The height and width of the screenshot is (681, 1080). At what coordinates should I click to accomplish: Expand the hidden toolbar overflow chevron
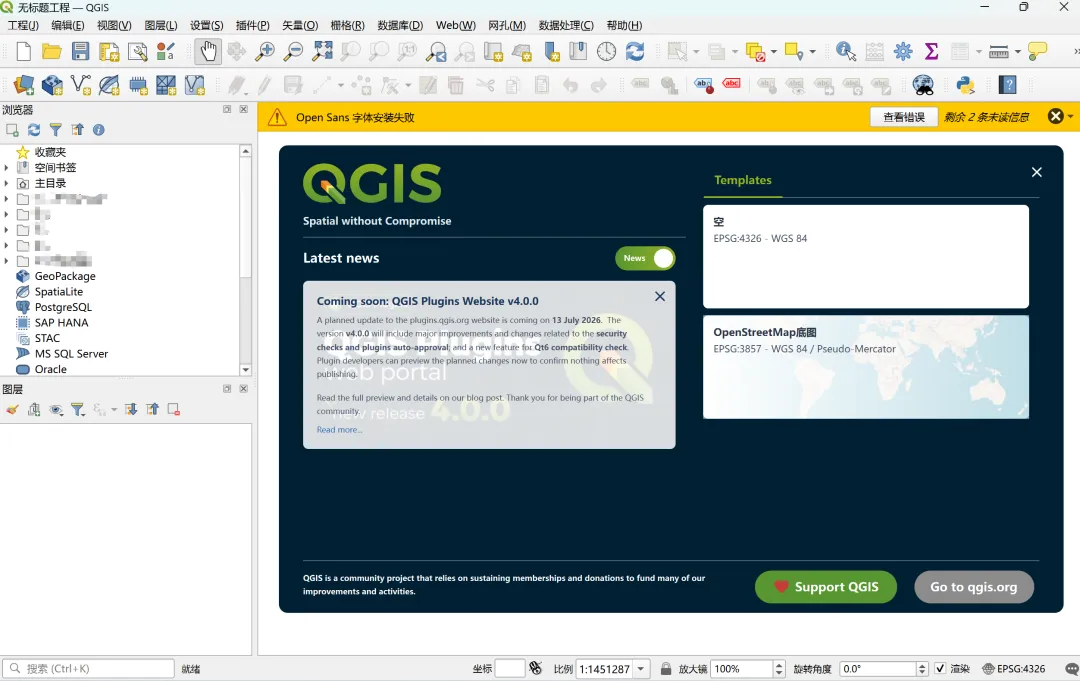[x=1075, y=52]
